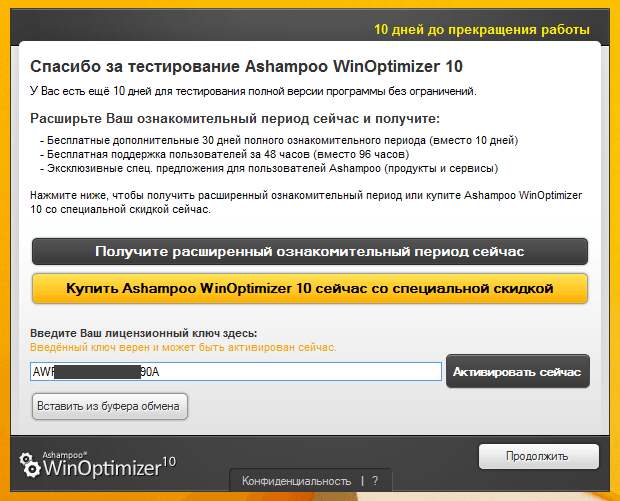Click heading 'Расширьте Ваш ознакомительный период сейчас'

235,119
